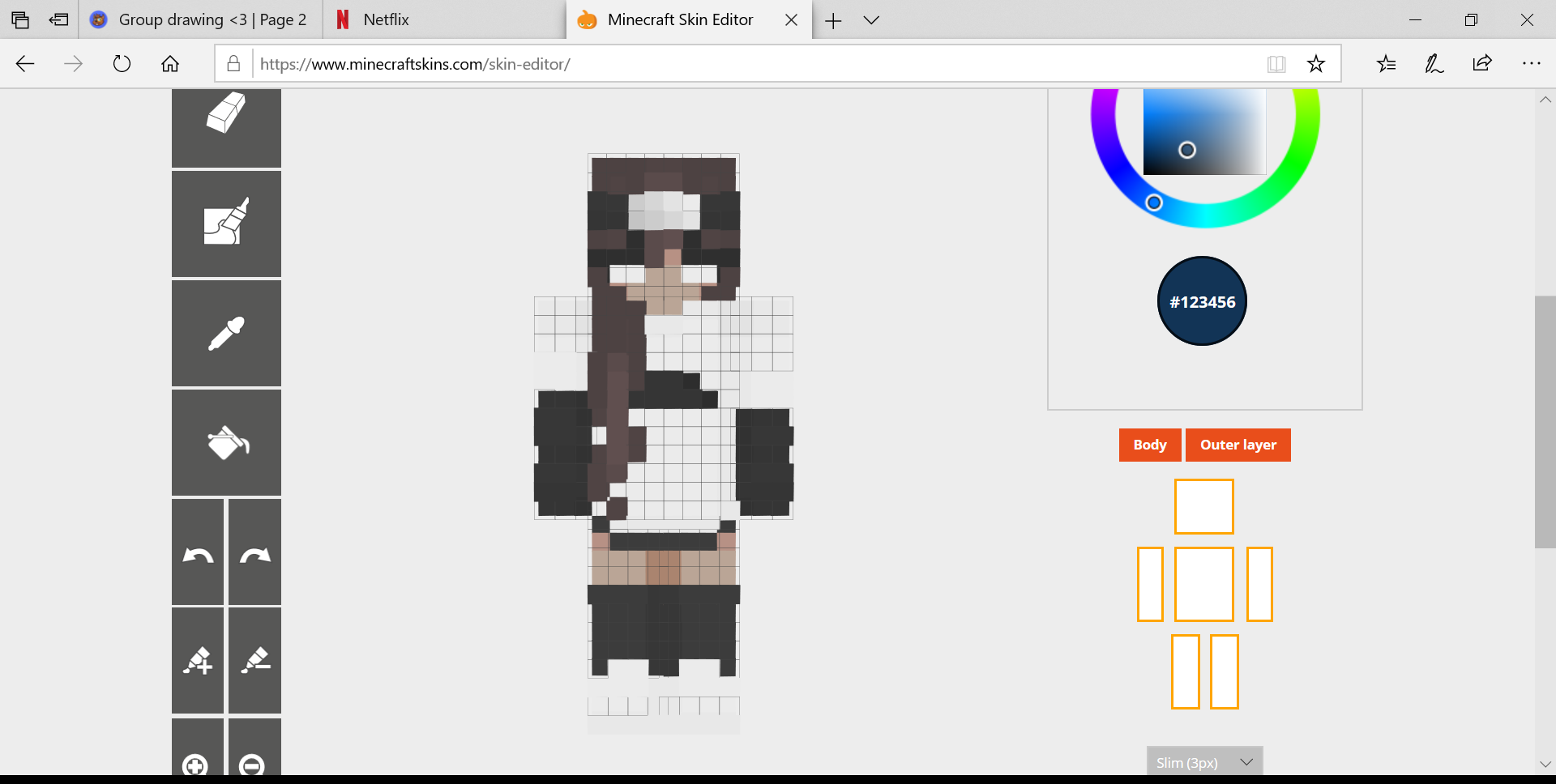Screen dimensions: 1556x784
Task: Show tab previews chevron
Action: click(871, 20)
